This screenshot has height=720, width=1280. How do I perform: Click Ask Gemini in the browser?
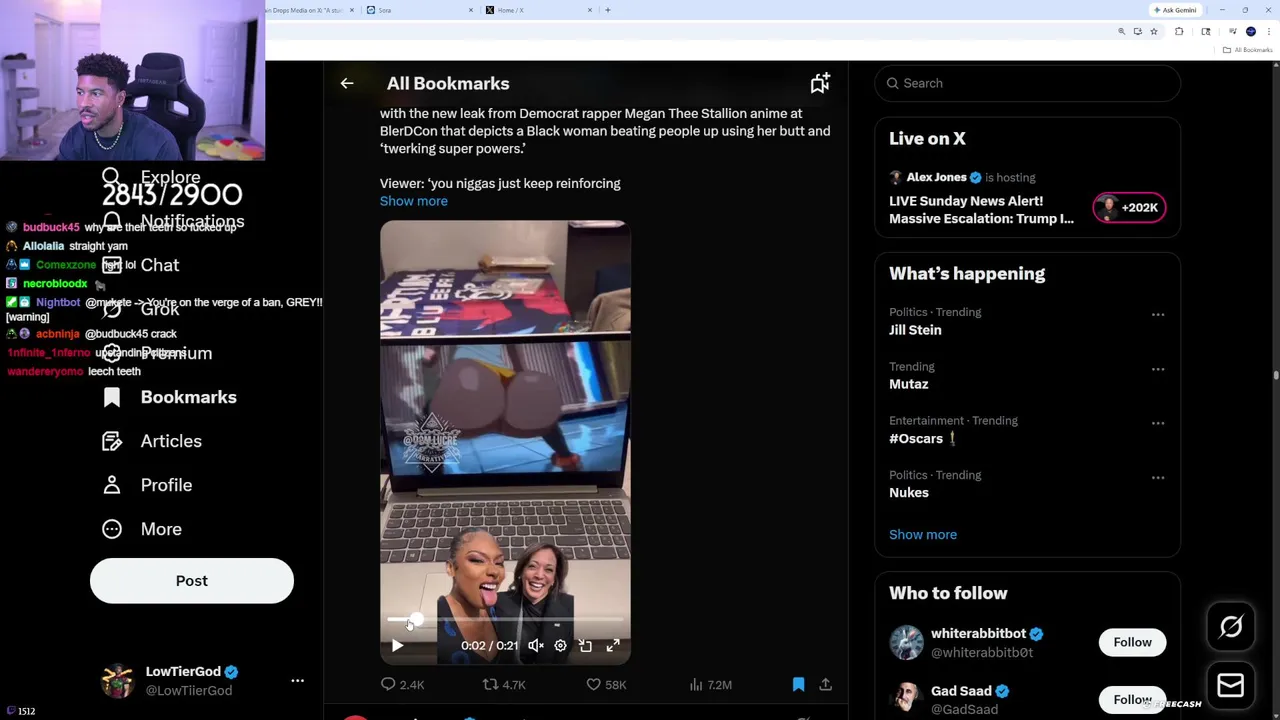tap(1175, 10)
